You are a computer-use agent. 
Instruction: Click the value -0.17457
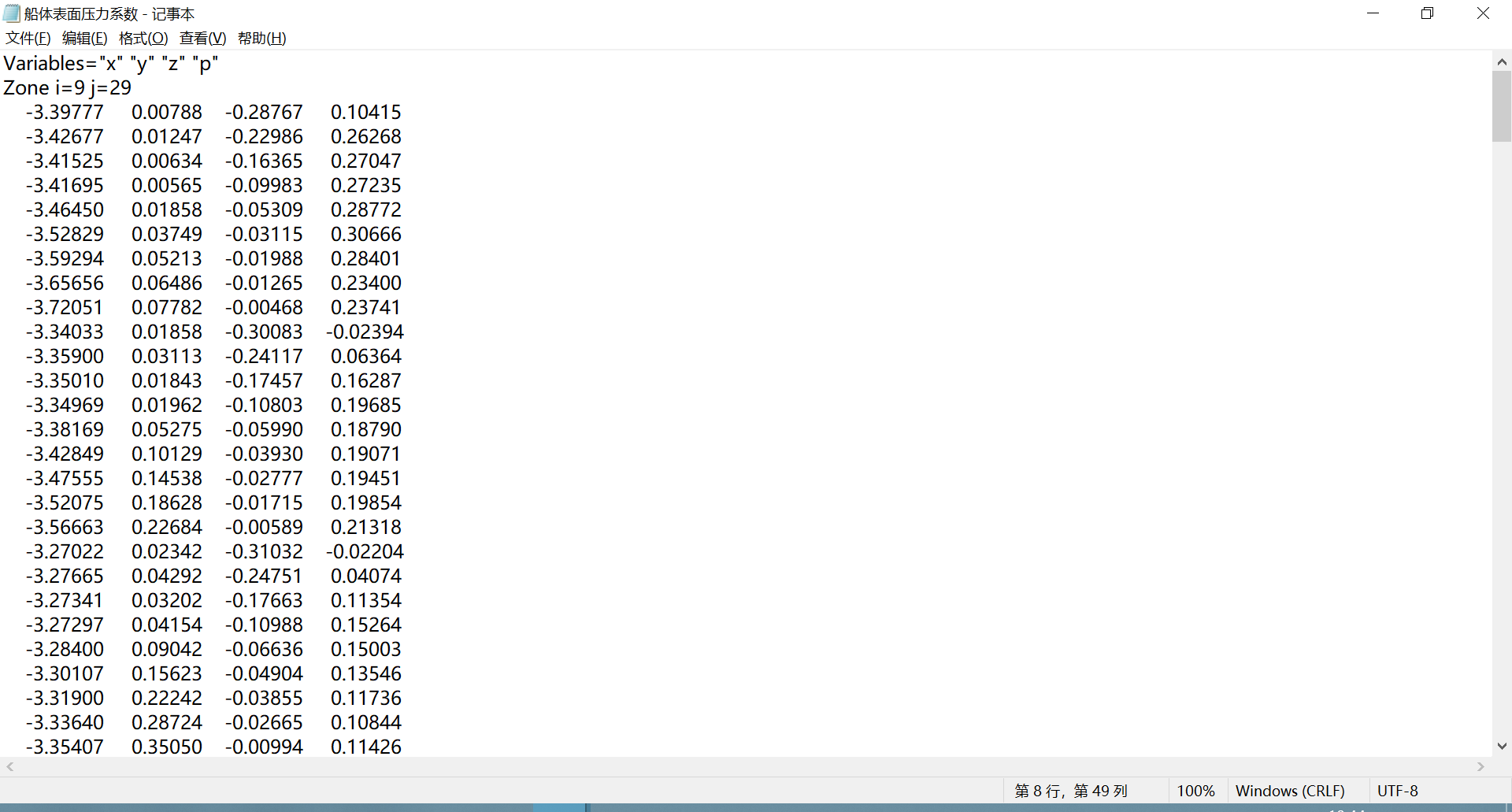tap(264, 381)
